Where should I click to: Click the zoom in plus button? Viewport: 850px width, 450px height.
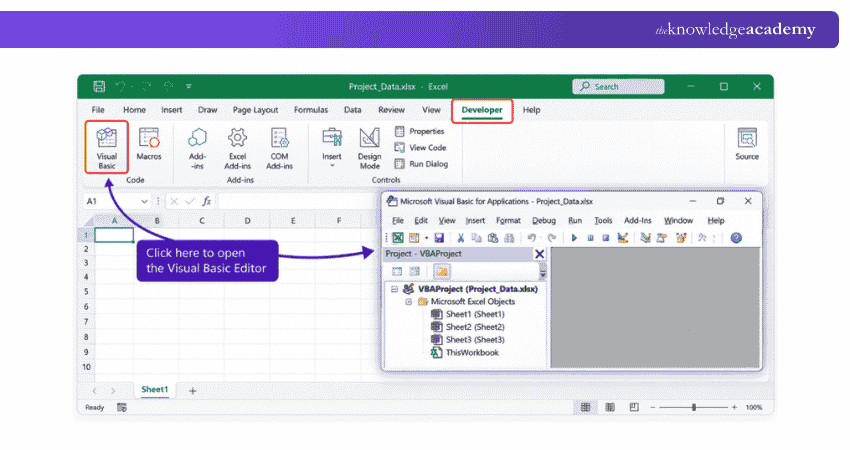734,407
